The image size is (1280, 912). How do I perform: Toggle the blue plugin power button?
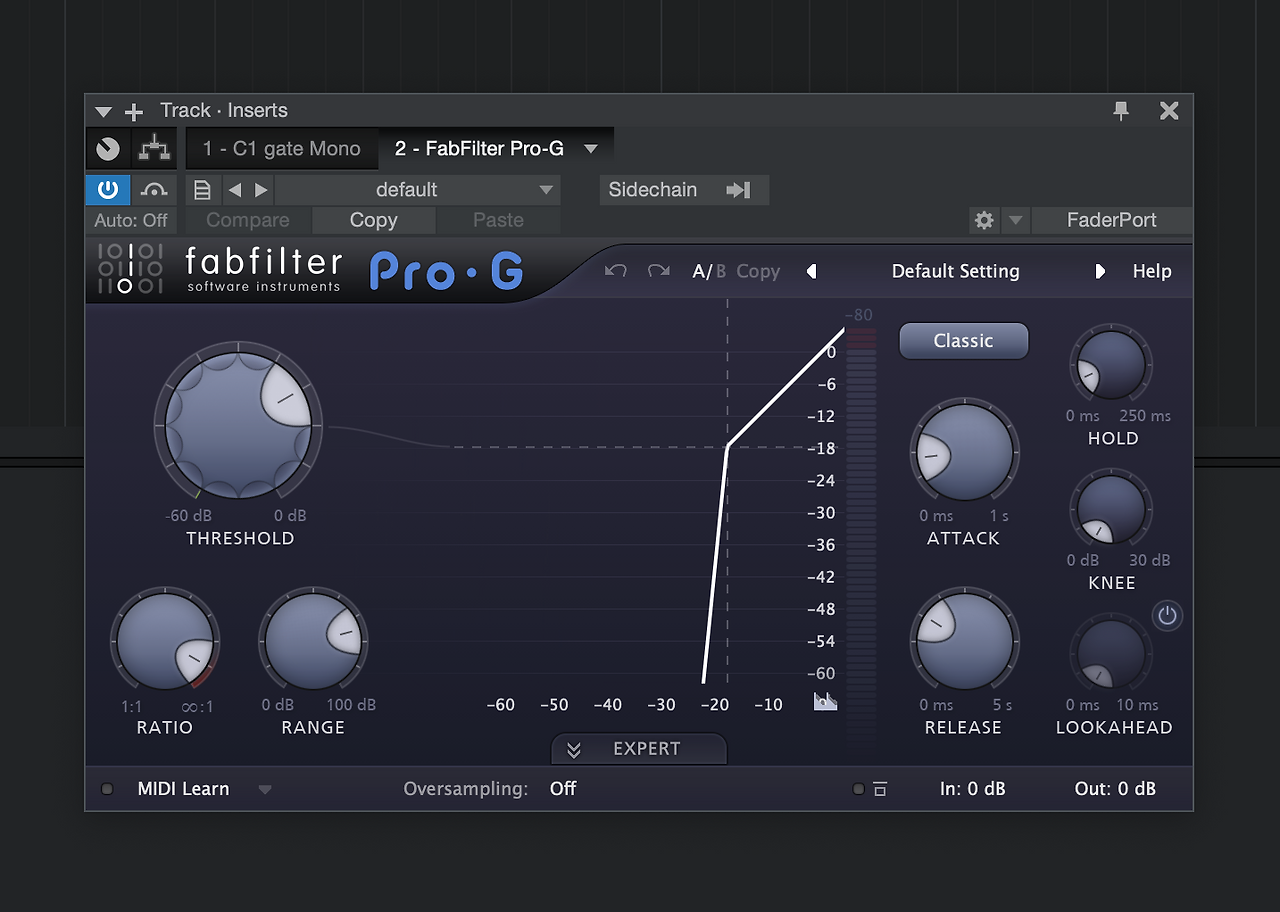point(108,190)
